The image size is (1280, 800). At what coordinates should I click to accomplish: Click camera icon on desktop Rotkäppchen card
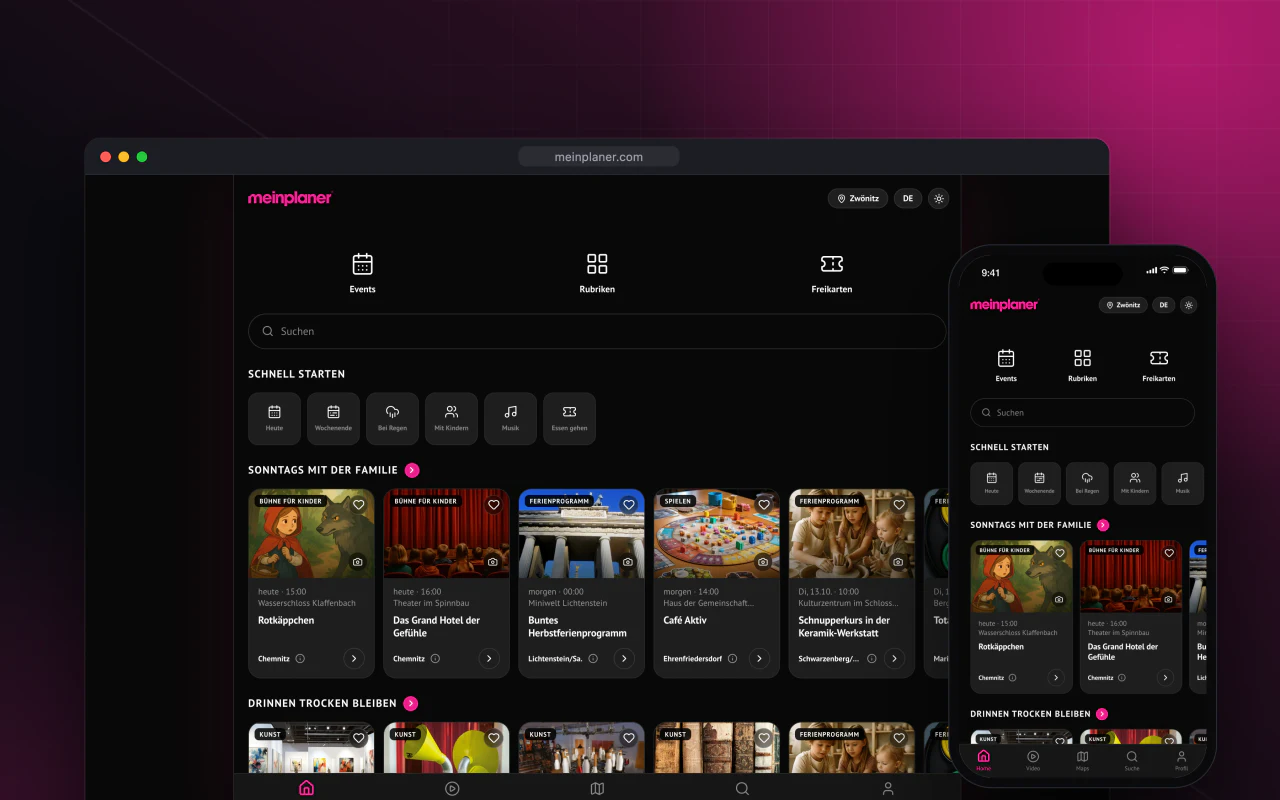(x=358, y=562)
